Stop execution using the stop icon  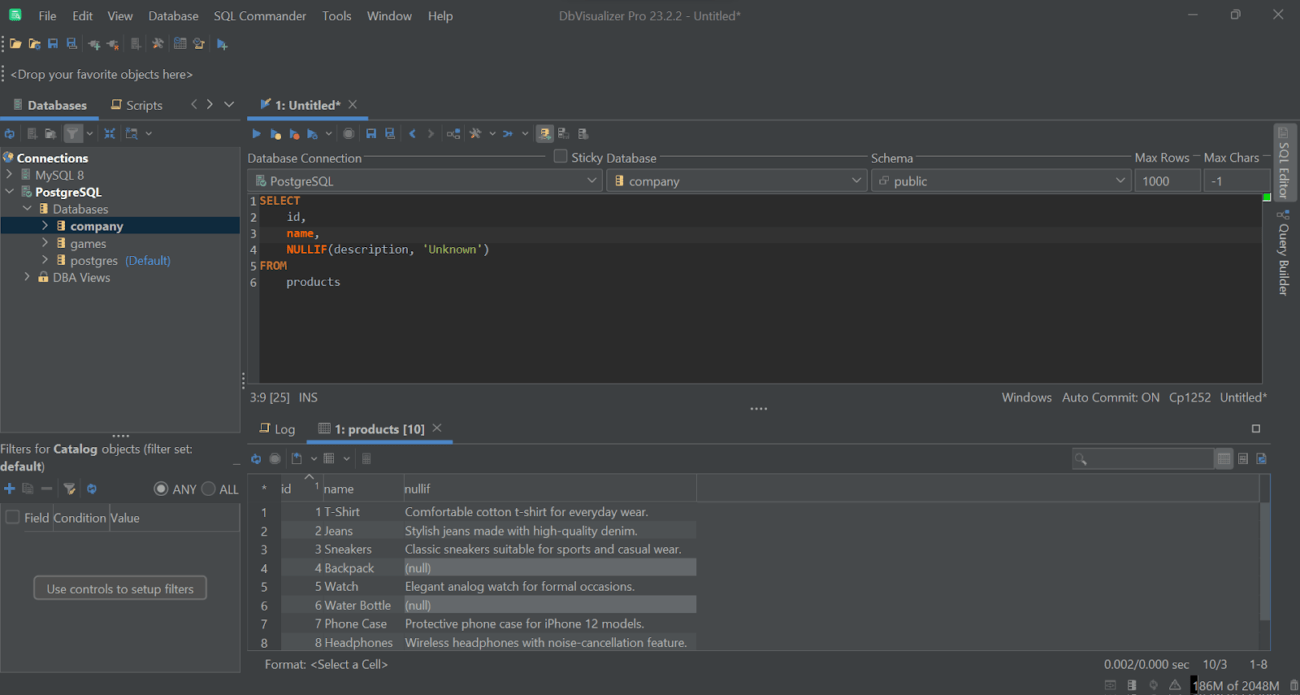tap(350, 133)
